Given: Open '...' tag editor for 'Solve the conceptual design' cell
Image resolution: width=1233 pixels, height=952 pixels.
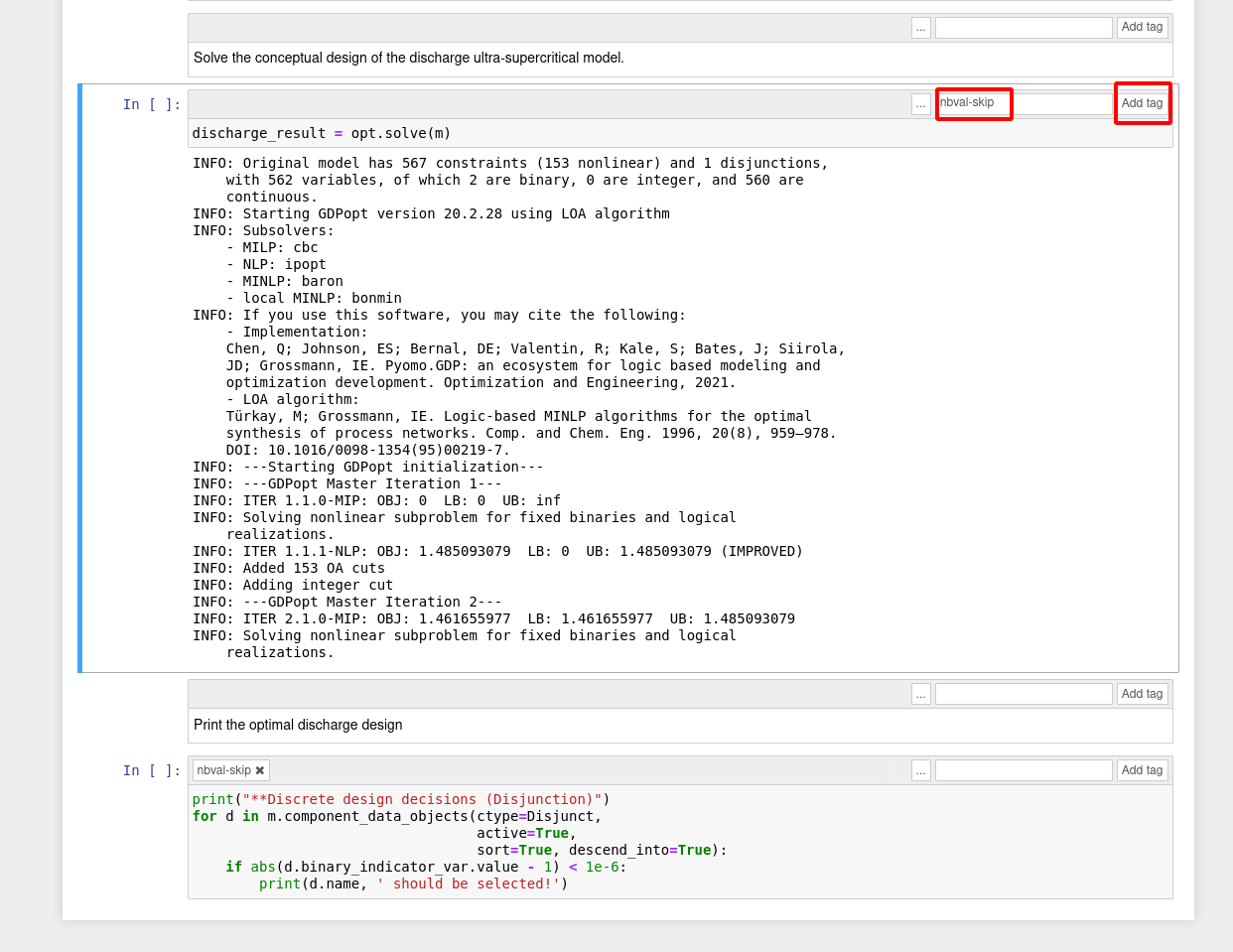Looking at the screenshot, I should pos(921,28).
